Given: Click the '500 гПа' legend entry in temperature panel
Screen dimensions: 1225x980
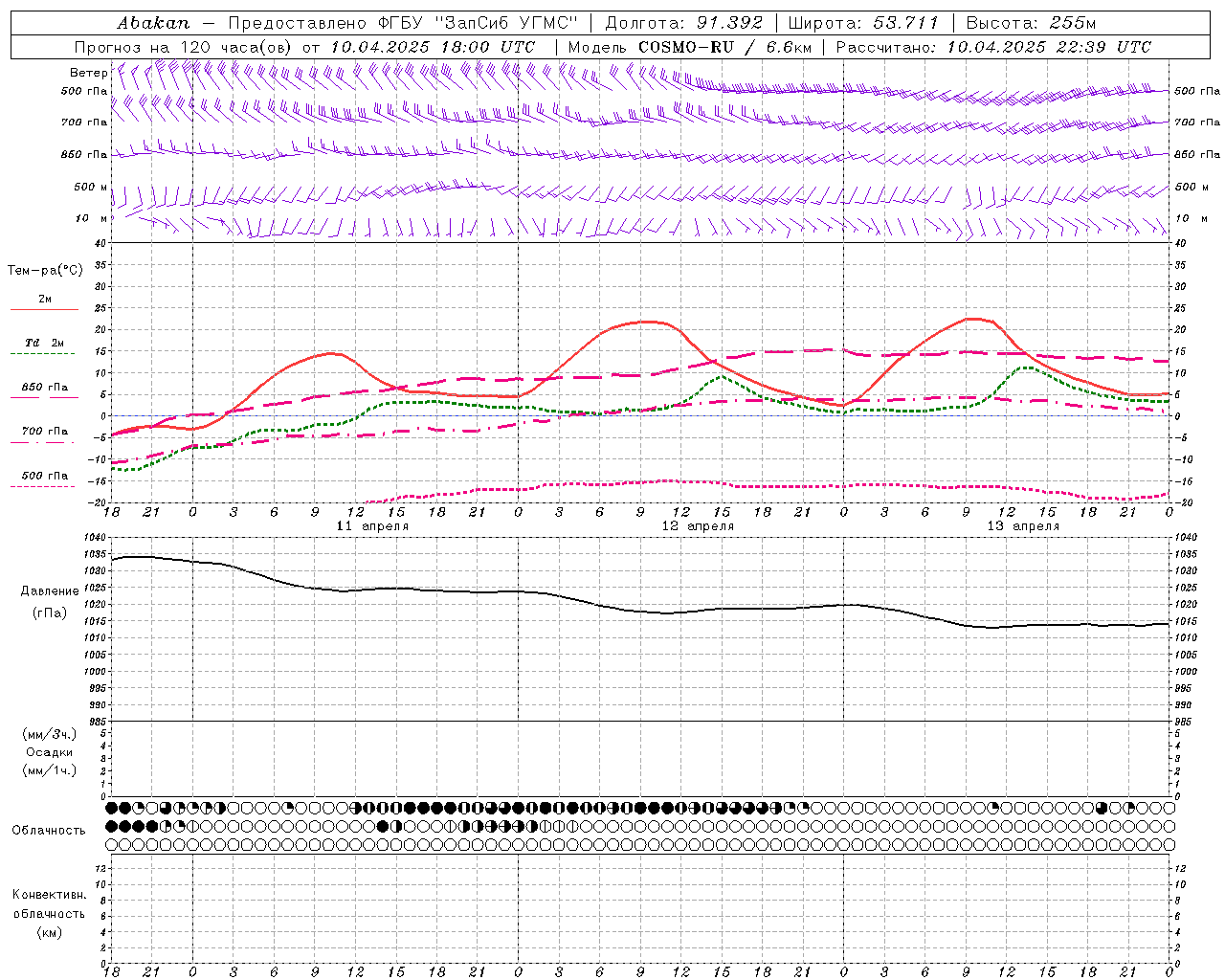Looking at the screenshot, I should tap(44, 476).
